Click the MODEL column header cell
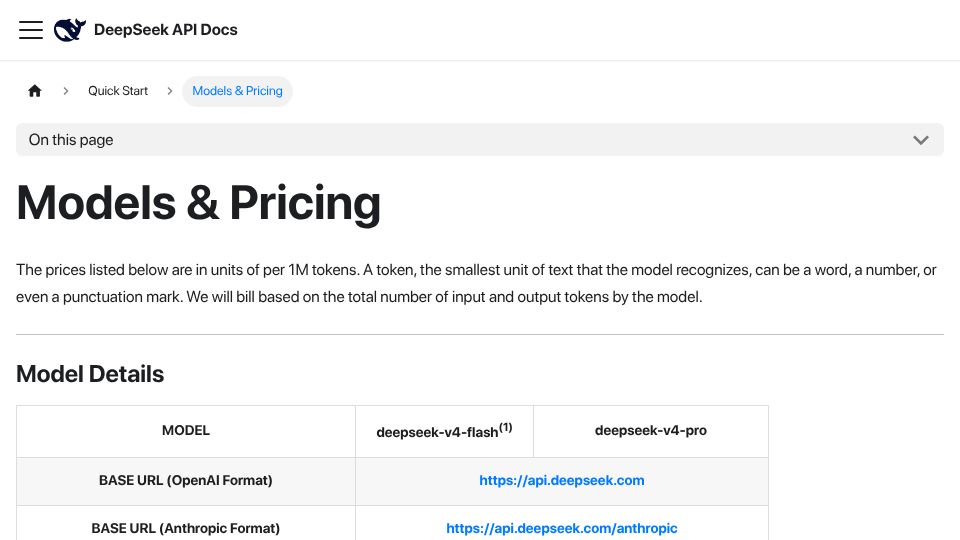 point(186,431)
